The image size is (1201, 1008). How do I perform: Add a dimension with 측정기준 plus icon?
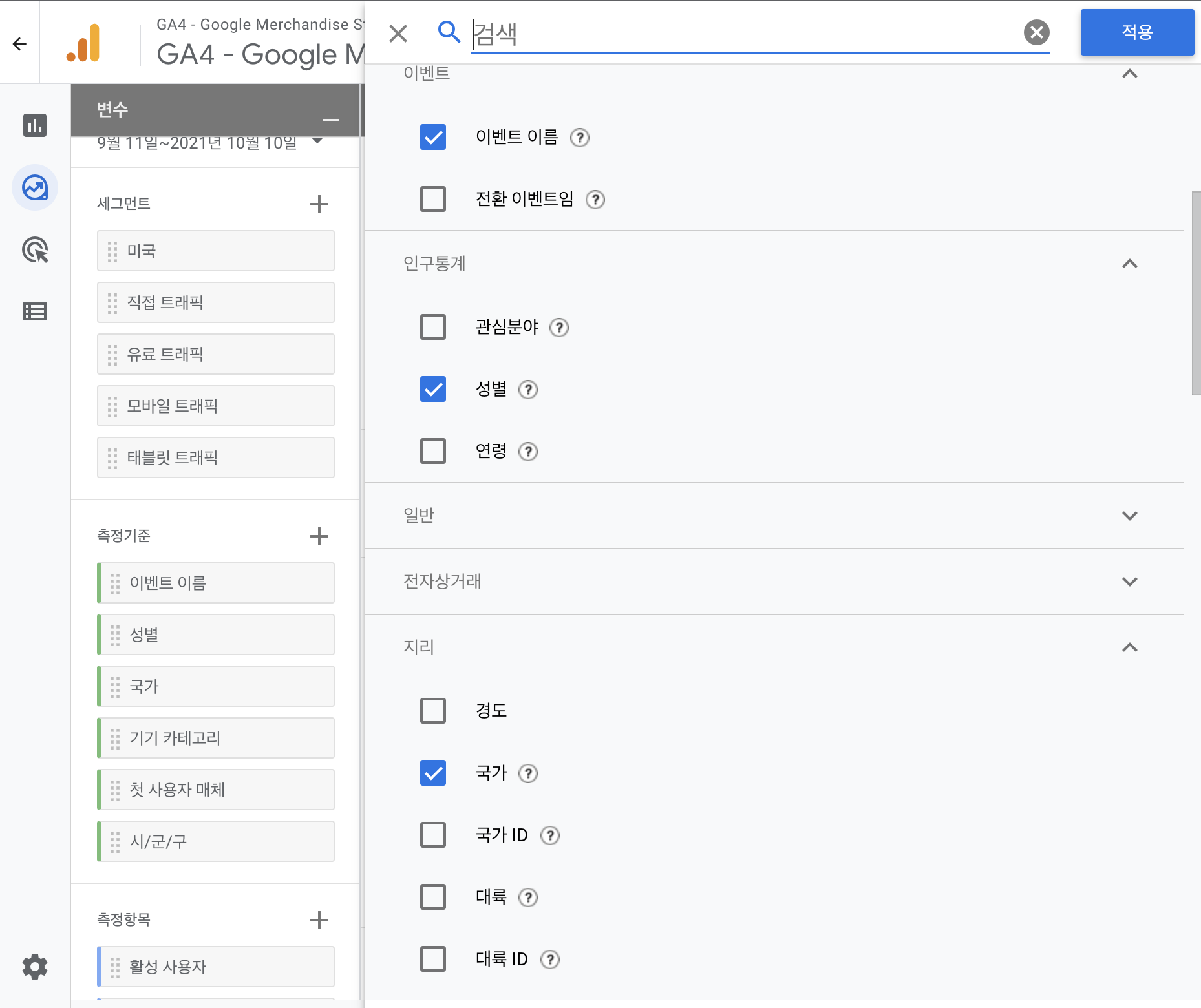click(319, 536)
